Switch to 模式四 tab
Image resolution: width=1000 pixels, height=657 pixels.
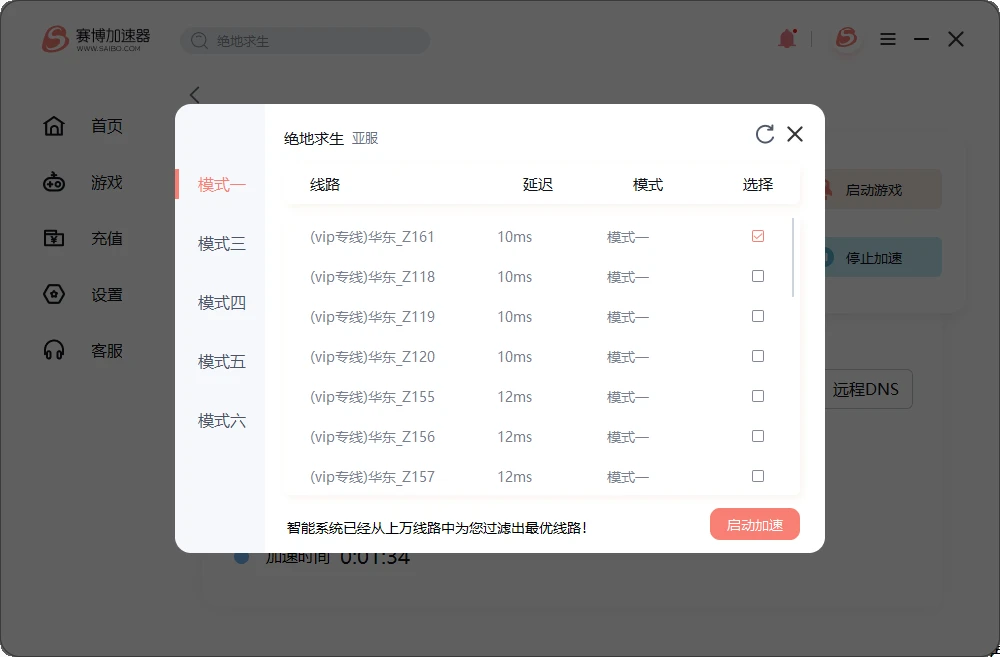221,302
